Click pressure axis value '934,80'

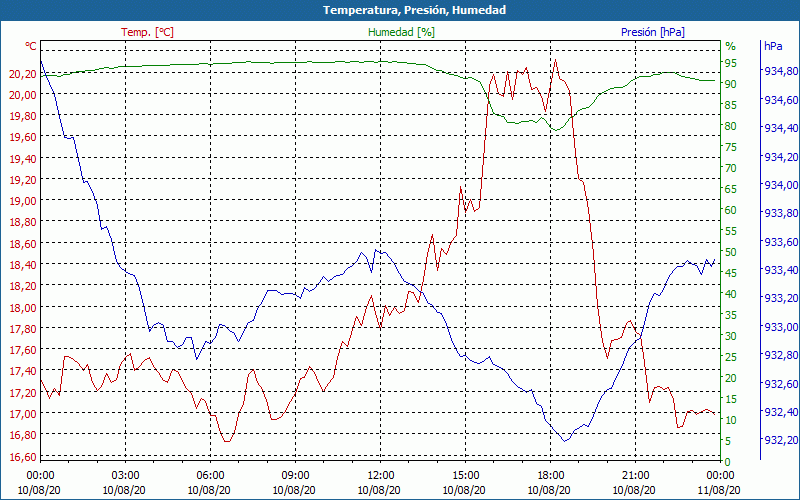781,71
